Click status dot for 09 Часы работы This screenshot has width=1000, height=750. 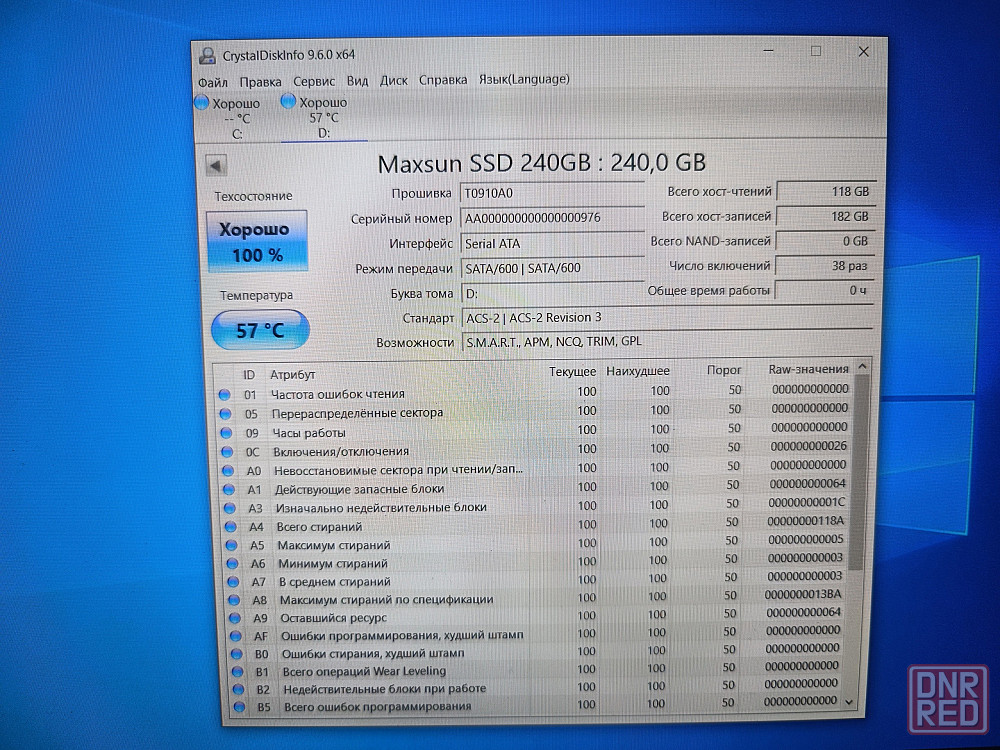226,433
